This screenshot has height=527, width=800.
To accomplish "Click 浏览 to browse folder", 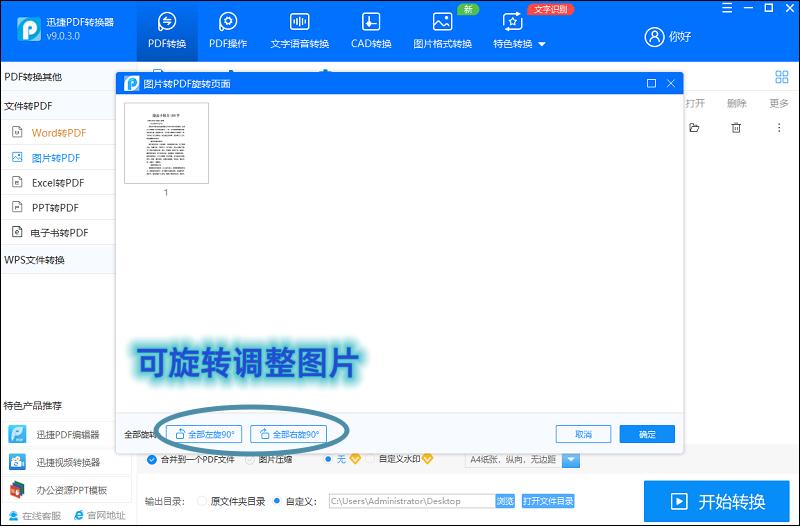I will (x=505, y=501).
